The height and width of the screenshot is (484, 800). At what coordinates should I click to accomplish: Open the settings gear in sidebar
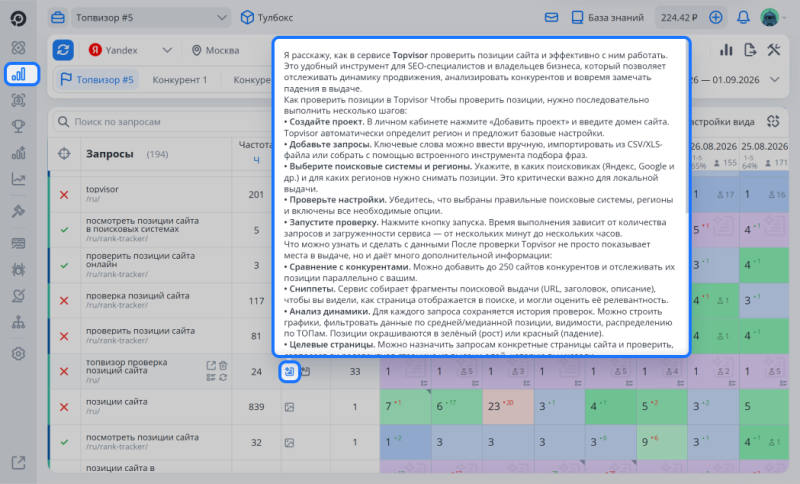pyautogui.click(x=18, y=353)
